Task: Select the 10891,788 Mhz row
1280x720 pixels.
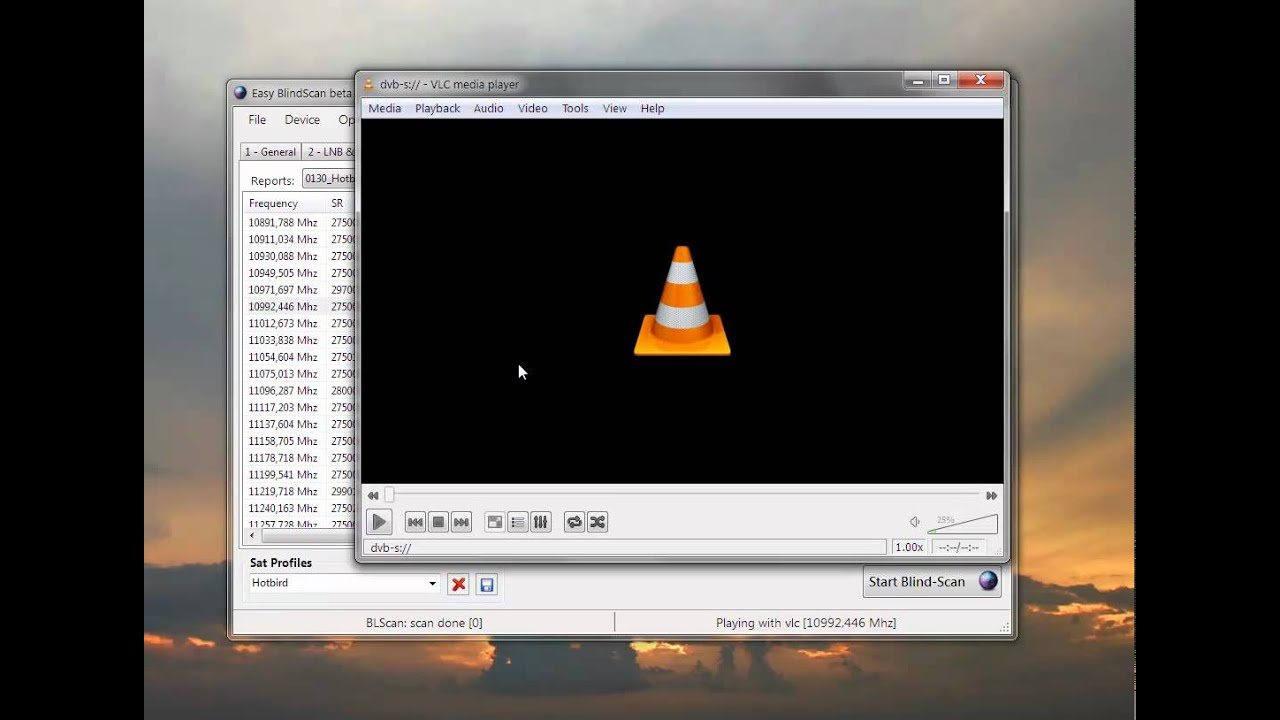Action: (300, 223)
